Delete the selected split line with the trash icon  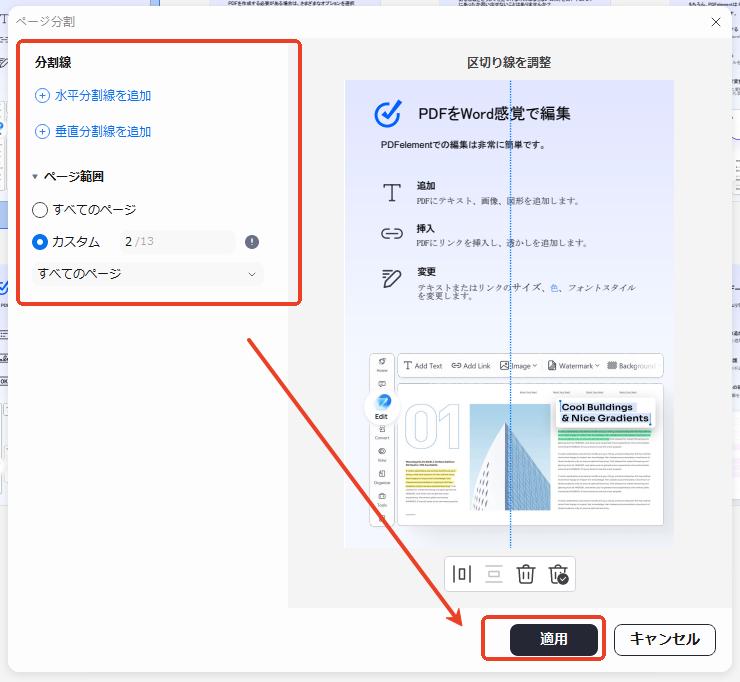(525, 574)
